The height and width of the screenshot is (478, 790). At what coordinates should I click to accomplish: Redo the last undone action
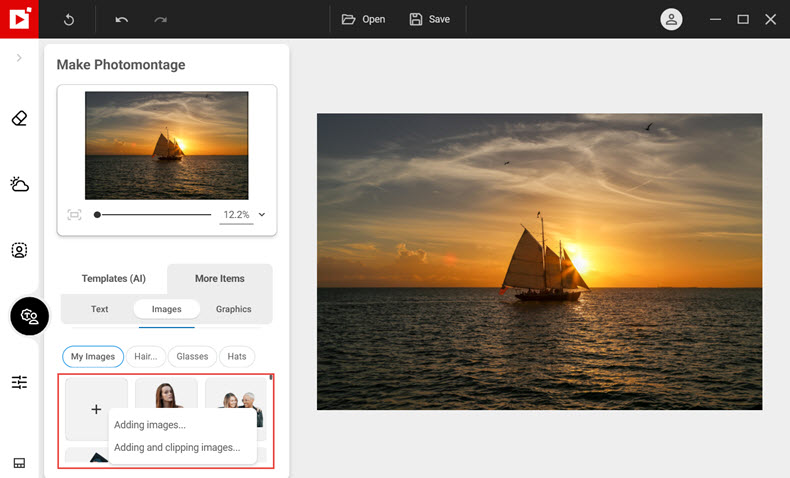coord(160,20)
